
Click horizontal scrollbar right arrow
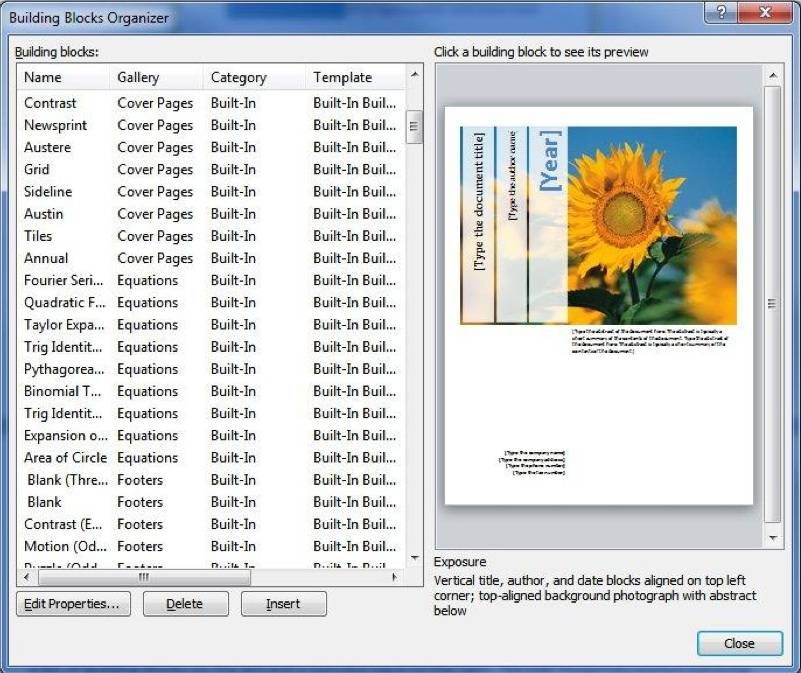pyautogui.click(x=394, y=577)
